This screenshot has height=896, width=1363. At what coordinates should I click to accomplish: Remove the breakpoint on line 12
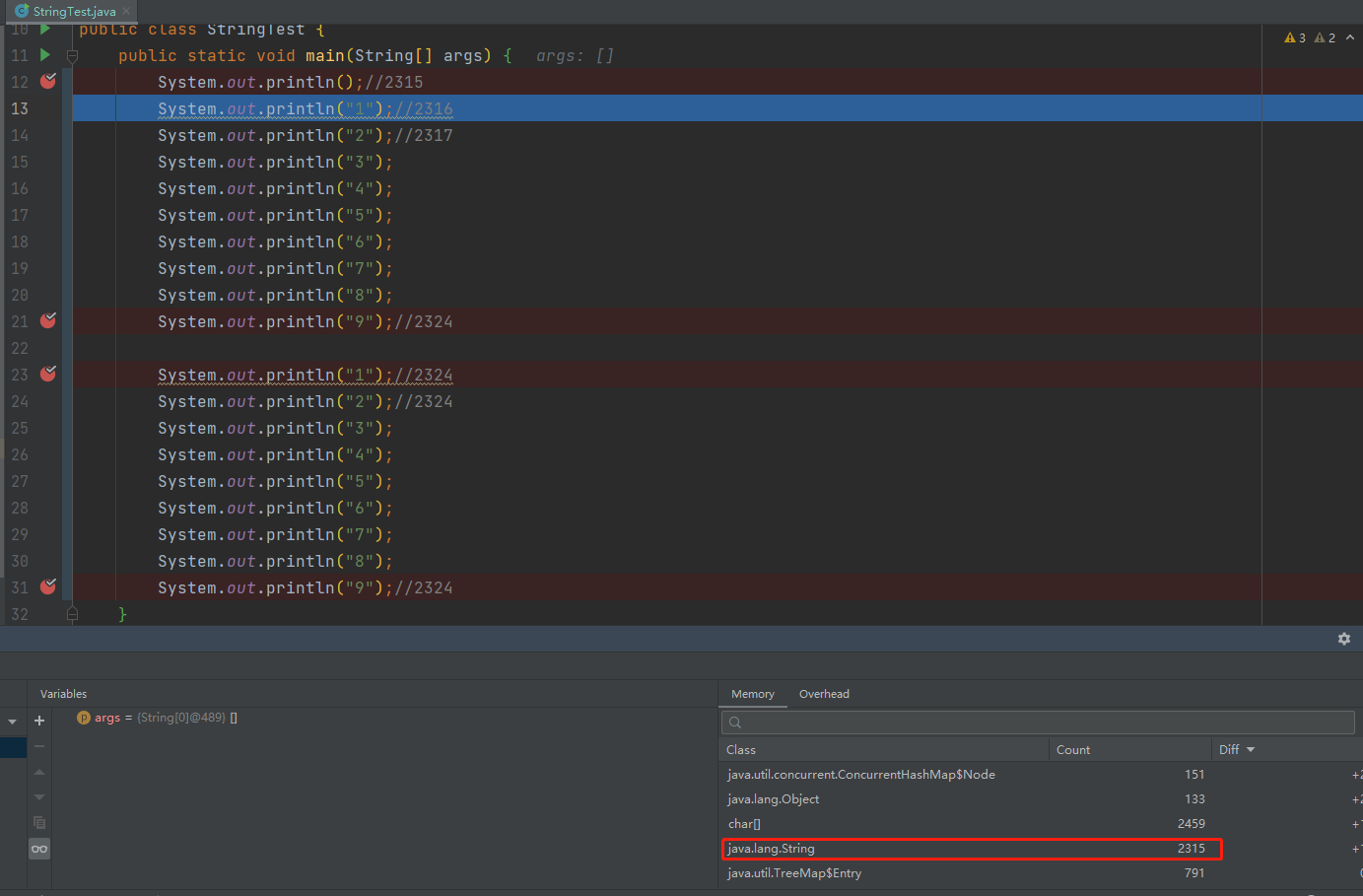pyautogui.click(x=47, y=82)
